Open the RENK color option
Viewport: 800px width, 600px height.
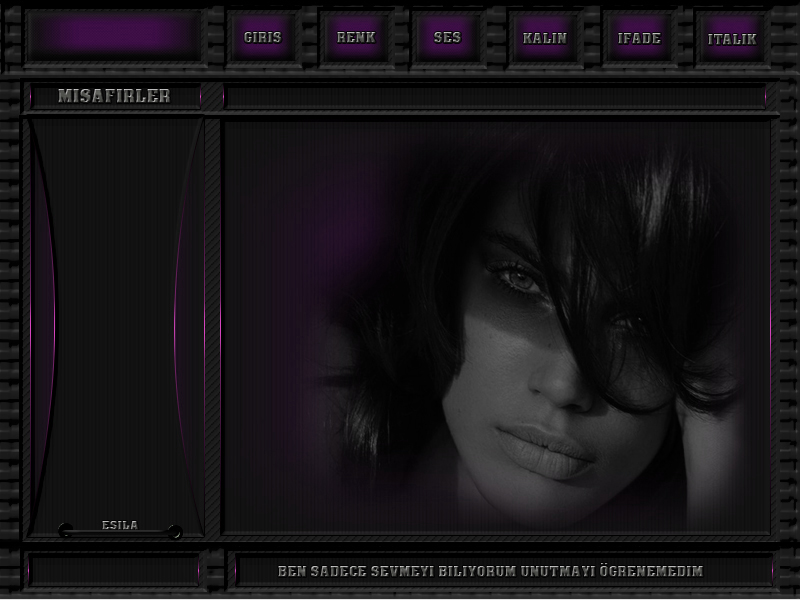[355, 38]
